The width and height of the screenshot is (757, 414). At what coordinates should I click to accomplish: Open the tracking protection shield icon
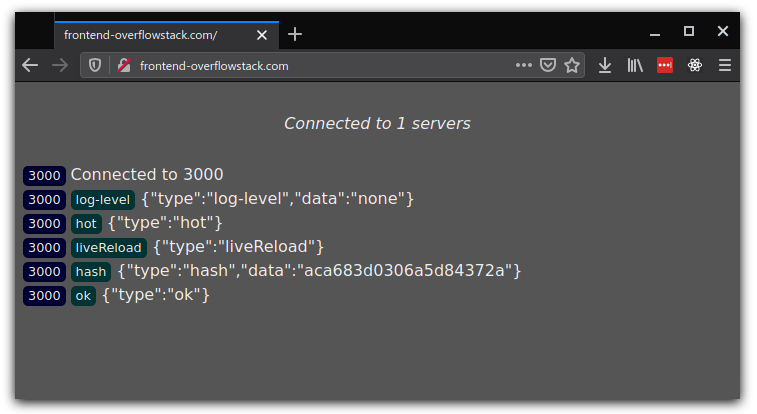pyautogui.click(x=96, y=65)
